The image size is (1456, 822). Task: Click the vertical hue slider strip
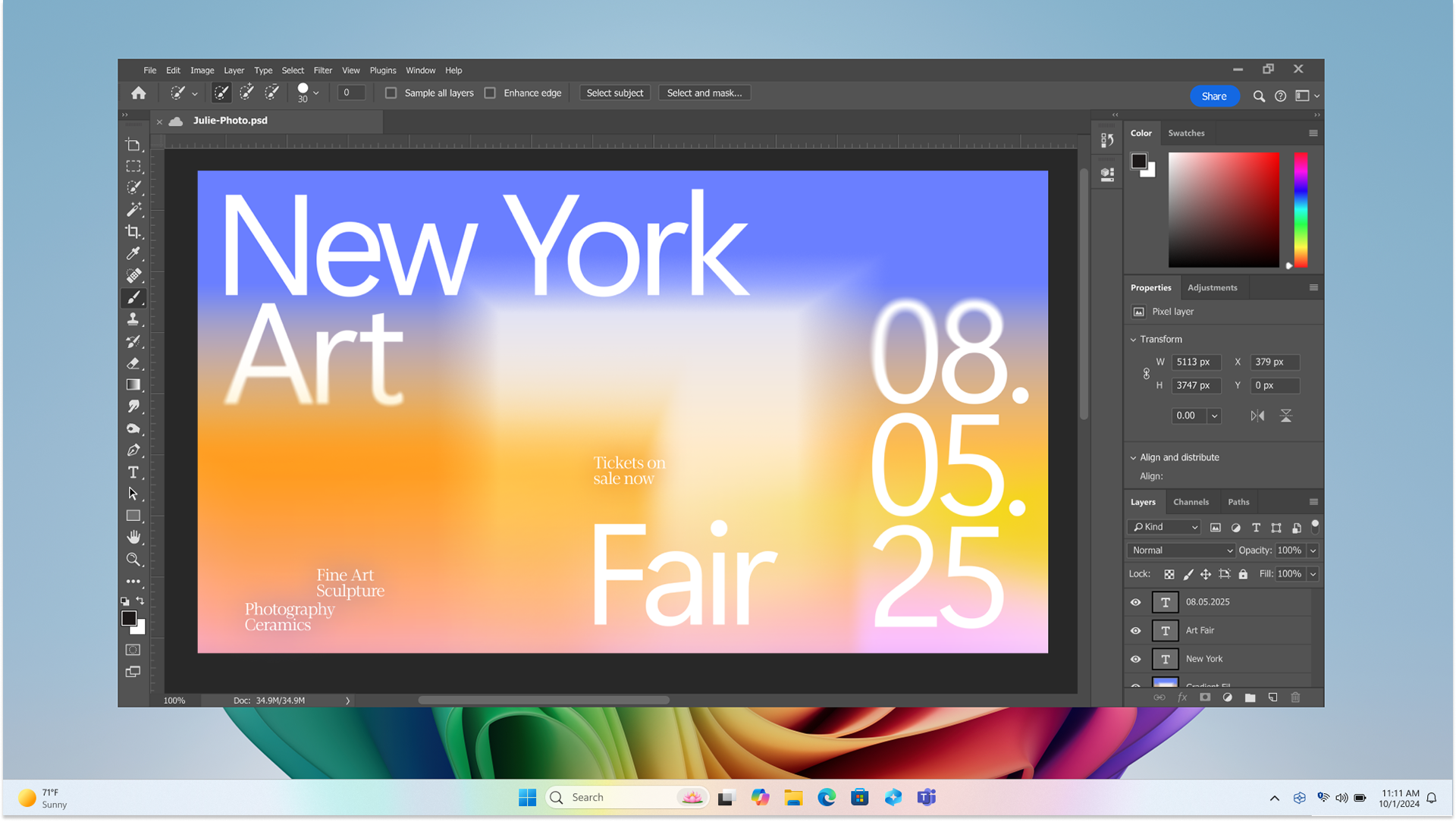click(1301, 210)
